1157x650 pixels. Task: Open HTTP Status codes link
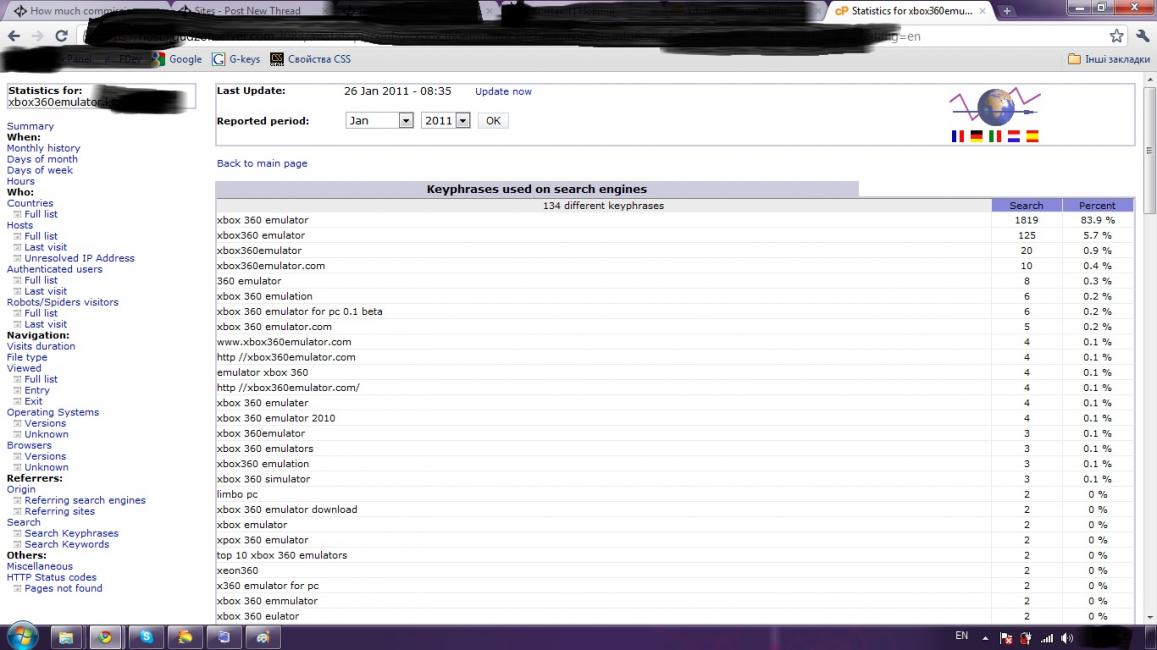pyautogui.click(x=52, y=578)
